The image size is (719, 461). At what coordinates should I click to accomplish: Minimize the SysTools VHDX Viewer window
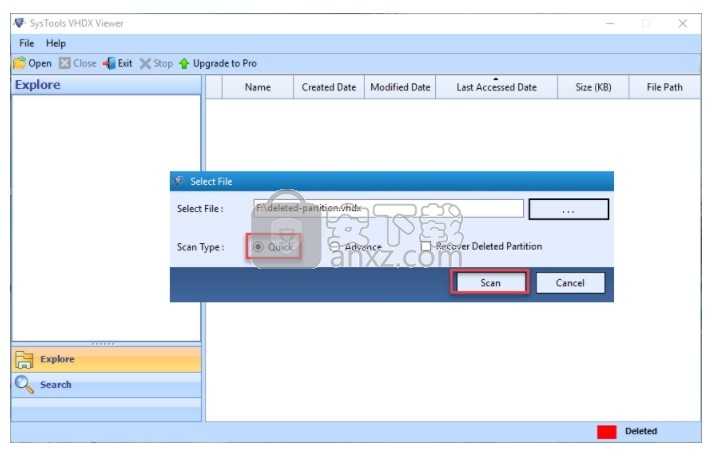click(610, 23)
